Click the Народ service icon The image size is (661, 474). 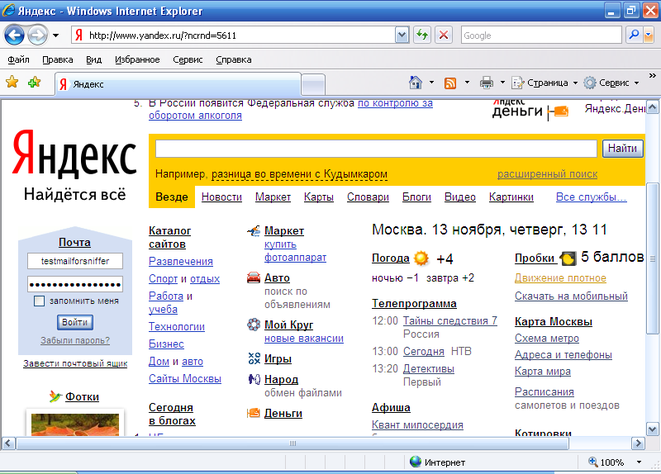[254, 379]
